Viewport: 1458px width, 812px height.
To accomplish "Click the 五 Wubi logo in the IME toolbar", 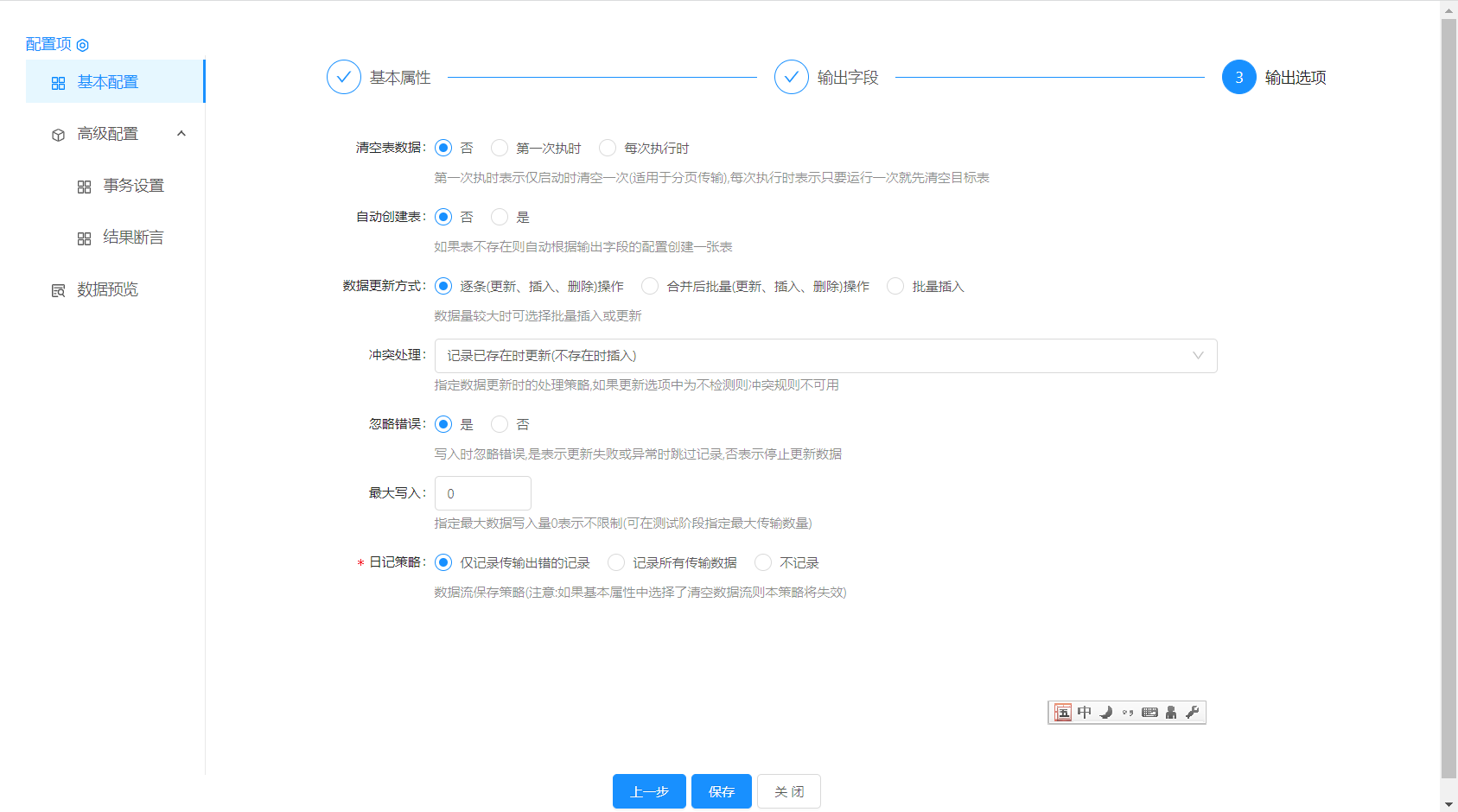I will (1063, 713).
